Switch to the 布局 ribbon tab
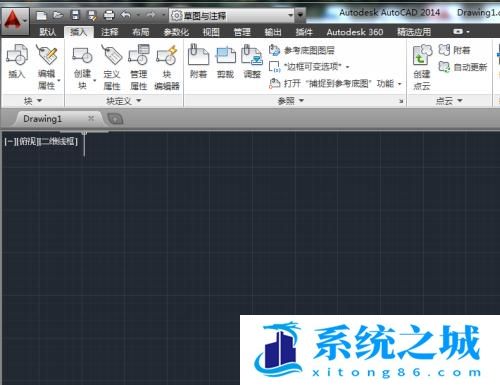This screenshot has height=385, width=500. click(x=141, y=32)
